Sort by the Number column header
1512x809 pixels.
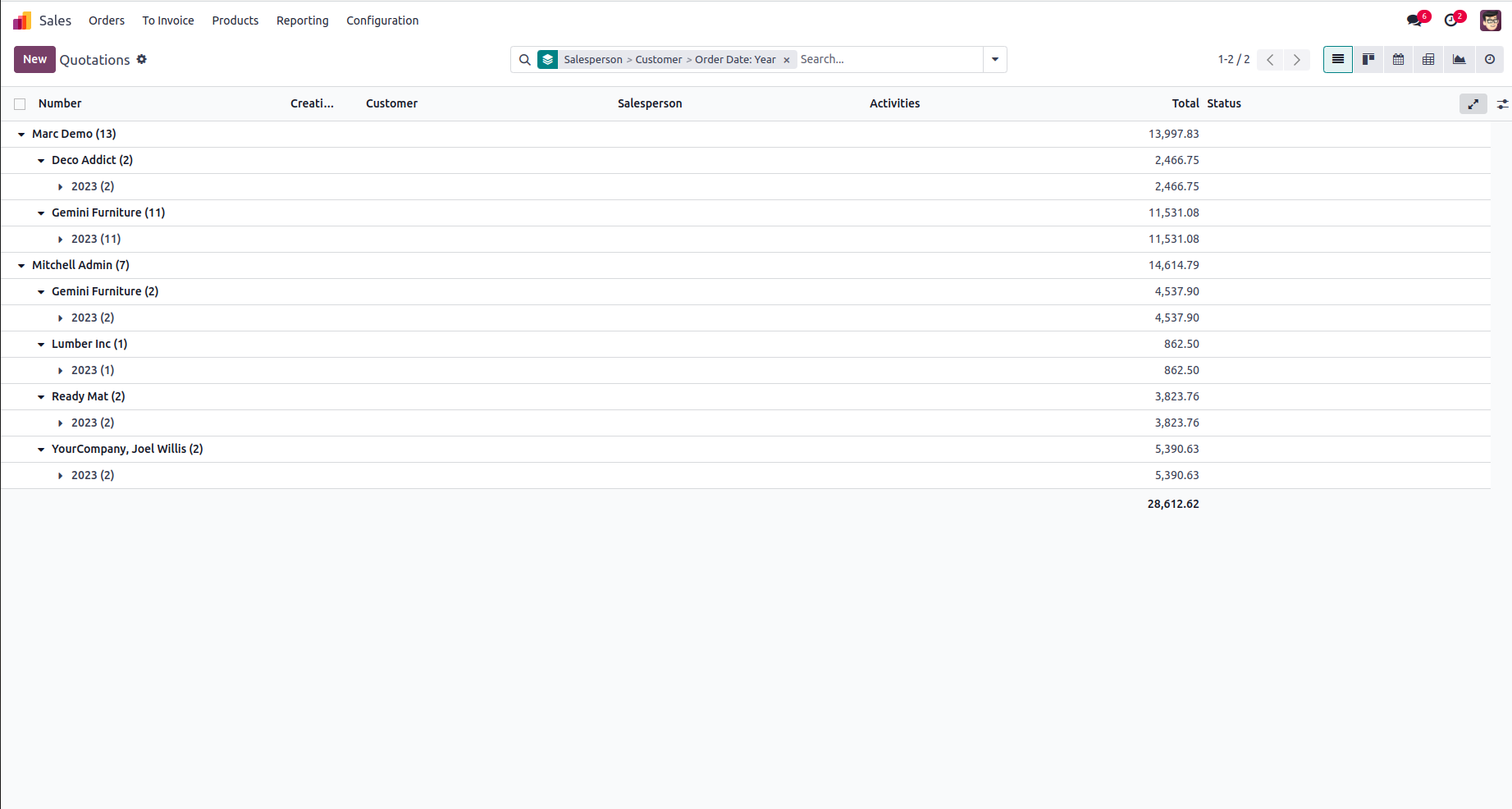tap(60, 103)
